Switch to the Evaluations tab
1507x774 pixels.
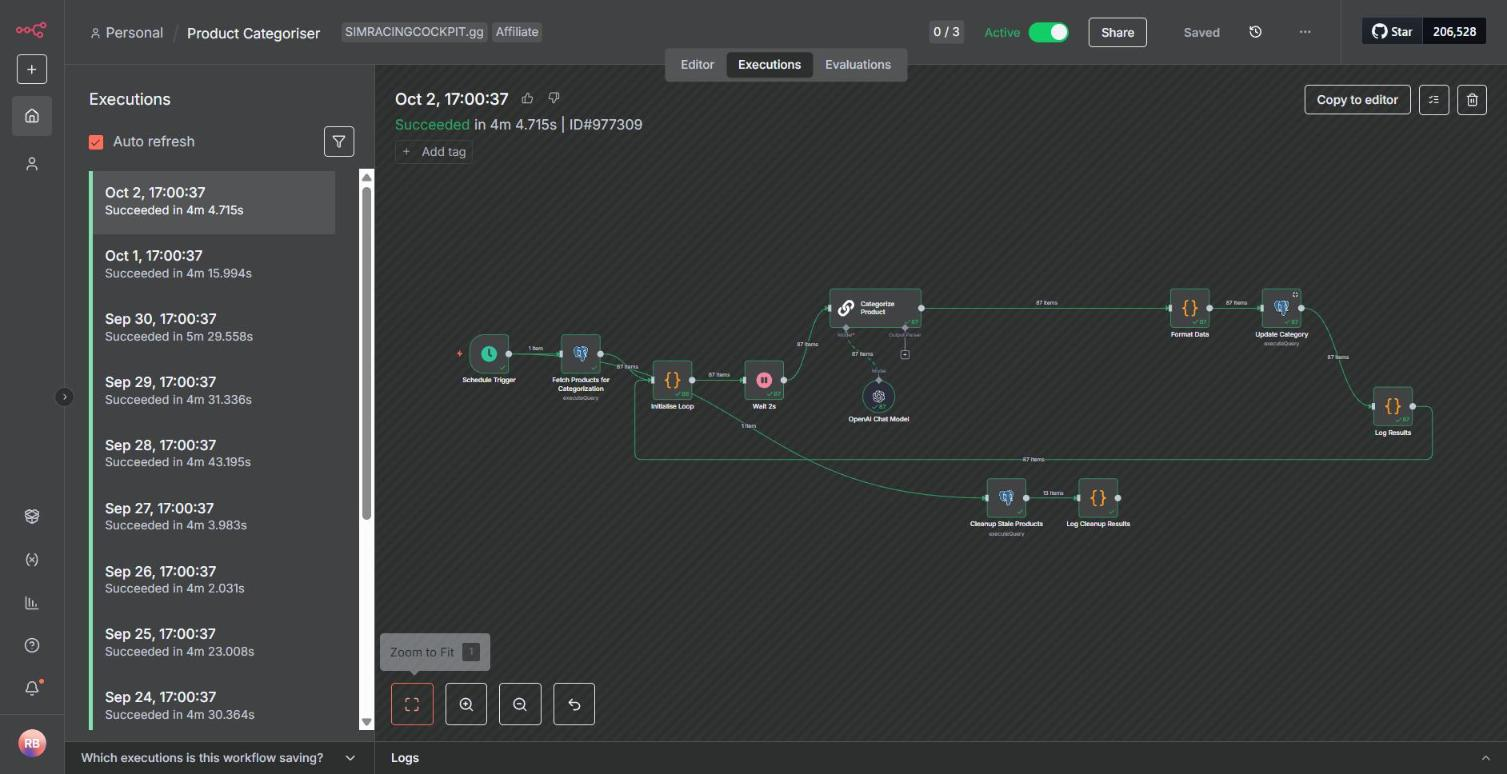[x=858, y=64]
